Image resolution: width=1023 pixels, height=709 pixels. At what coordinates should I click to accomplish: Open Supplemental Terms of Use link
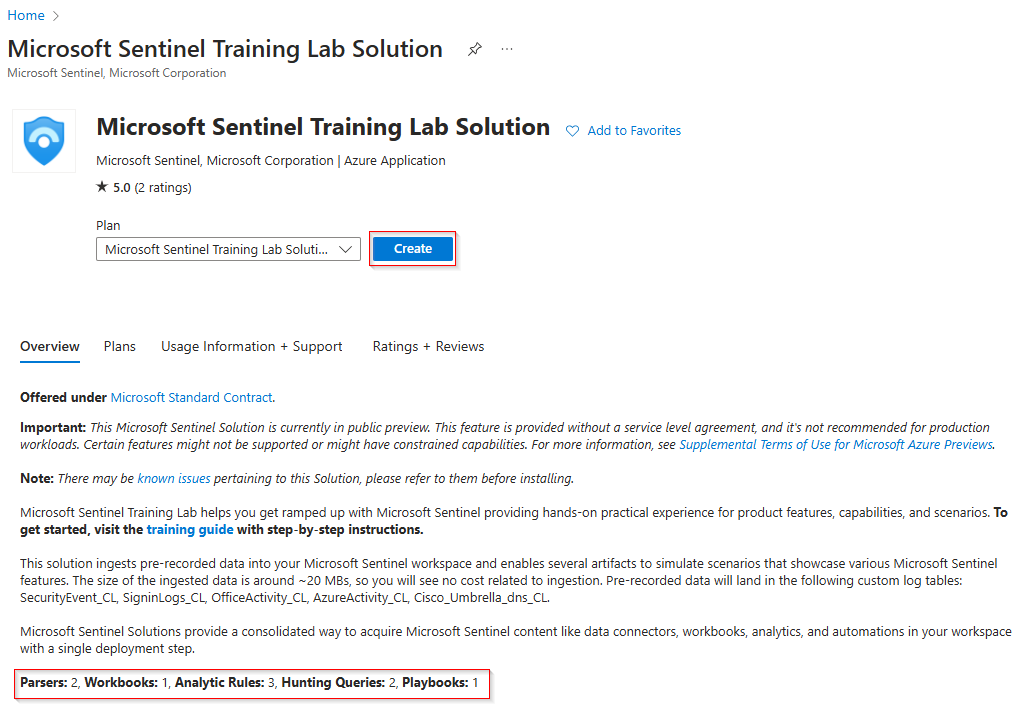(836, 444)
